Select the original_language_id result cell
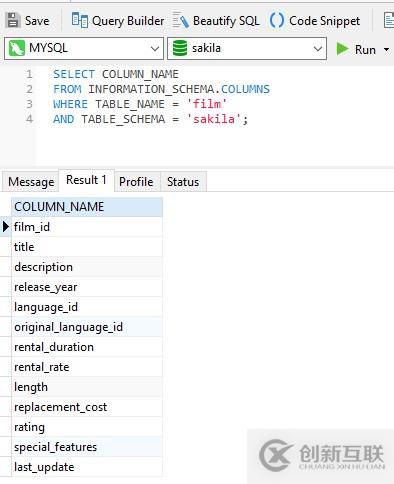Viewport: 394px width, 484px height. click(x=87, y=327)
